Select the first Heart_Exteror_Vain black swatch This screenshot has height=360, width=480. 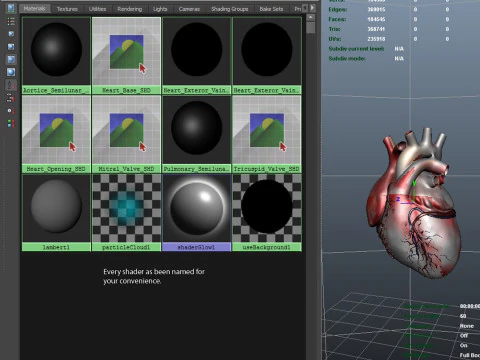point(197,55)
